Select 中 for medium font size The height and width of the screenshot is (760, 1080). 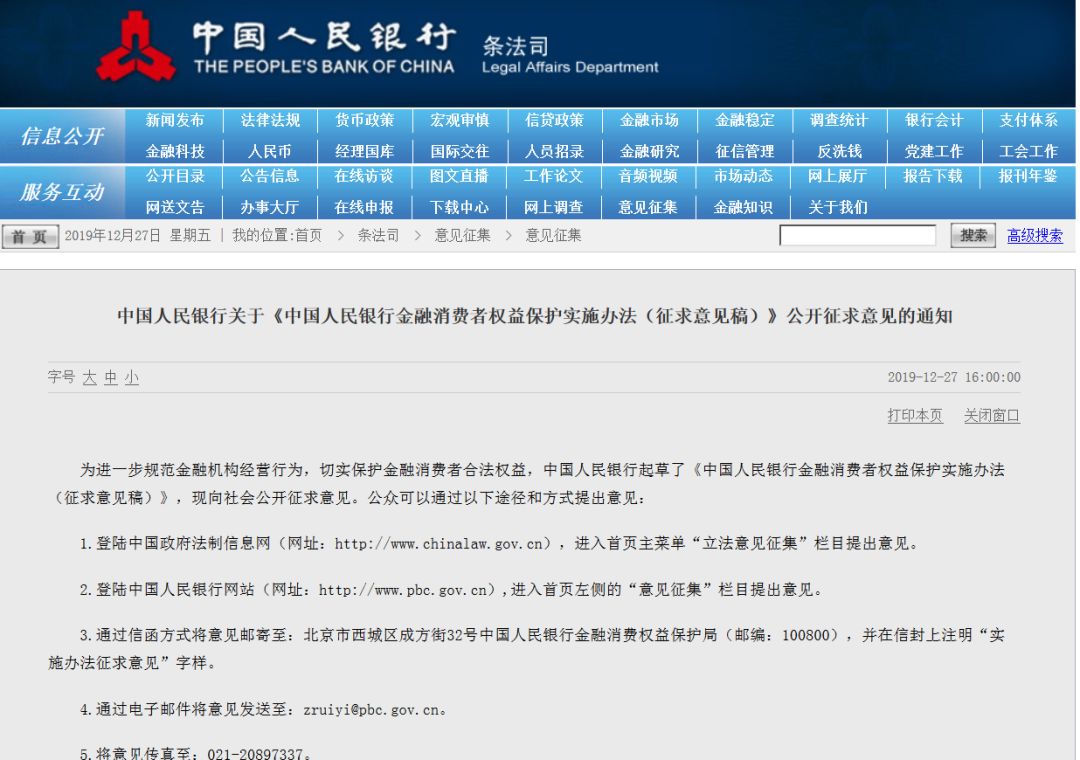(110, 378)
